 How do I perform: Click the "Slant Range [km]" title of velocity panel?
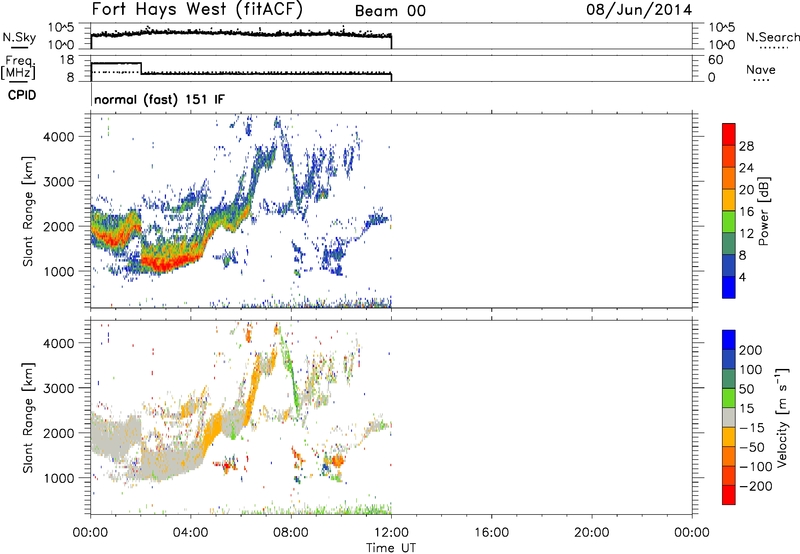click(x=28, y=418)
